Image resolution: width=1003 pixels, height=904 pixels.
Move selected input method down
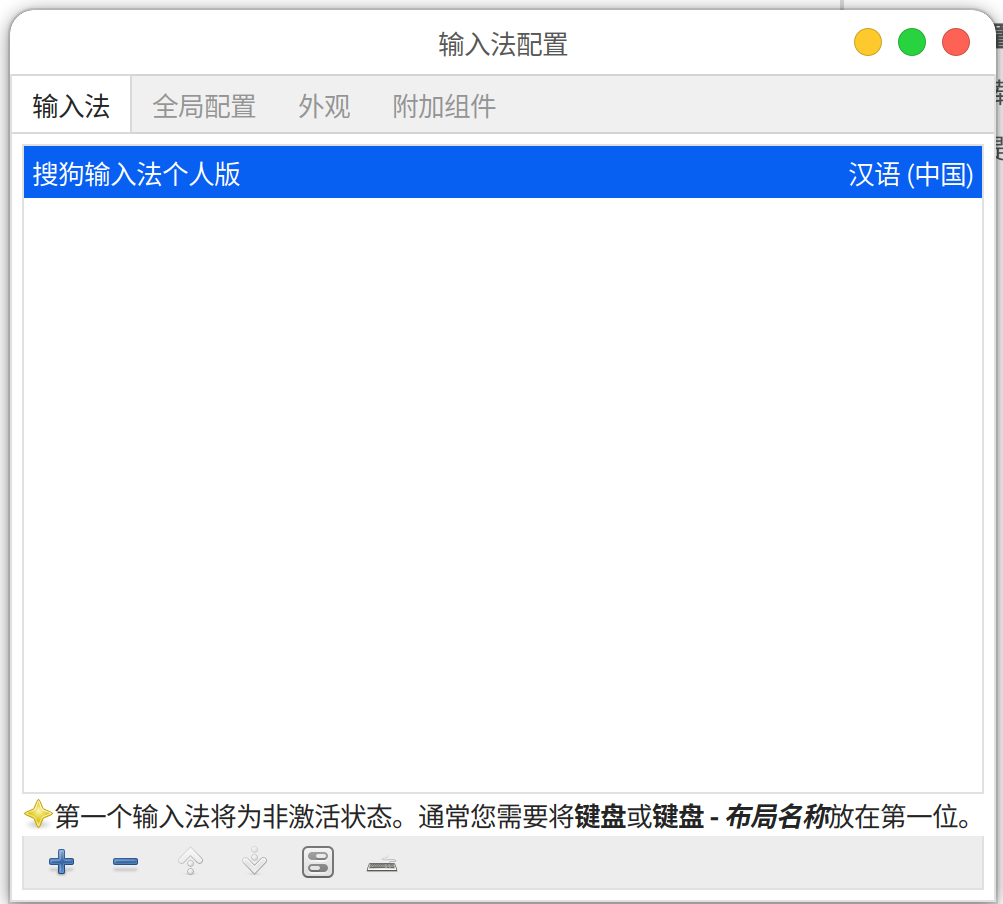(x=255, y=861)
